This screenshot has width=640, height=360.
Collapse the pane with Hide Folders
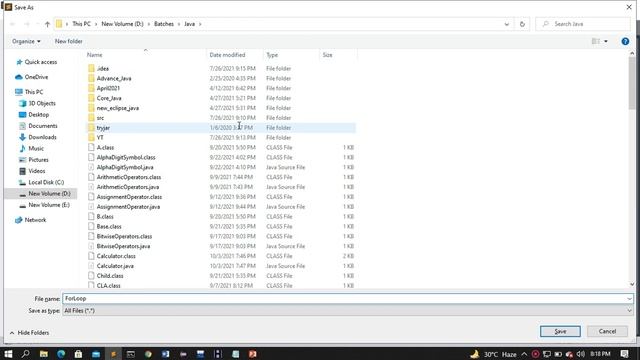[29, 333]
